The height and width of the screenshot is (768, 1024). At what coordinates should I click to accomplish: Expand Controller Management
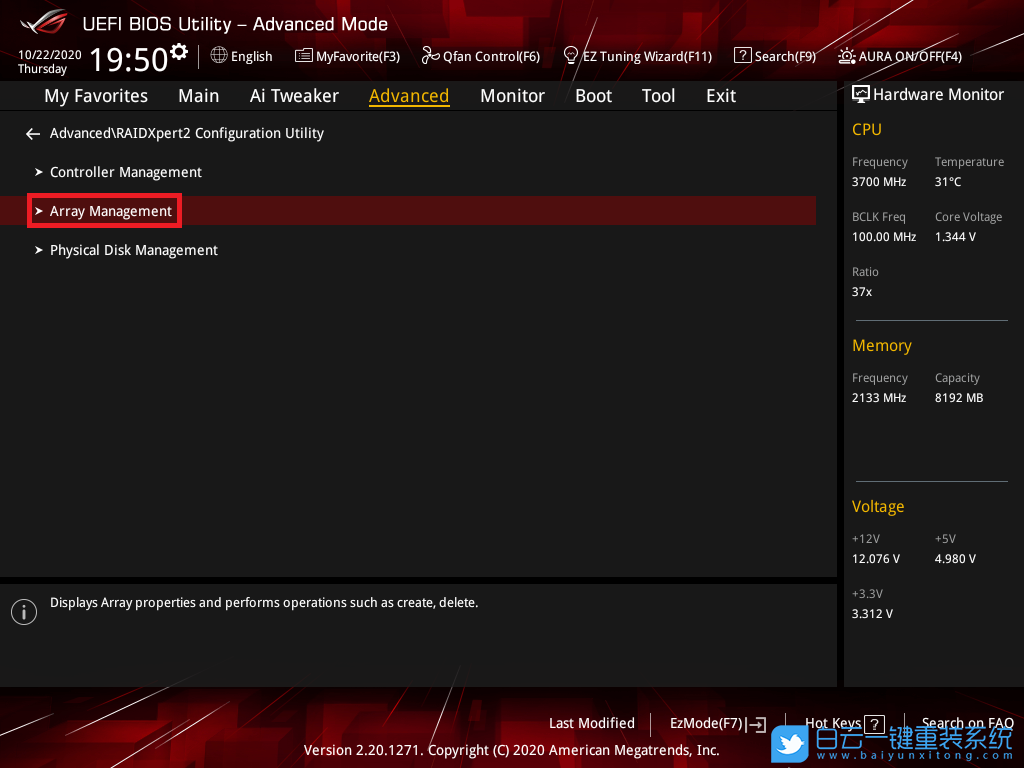pos(125,172)
